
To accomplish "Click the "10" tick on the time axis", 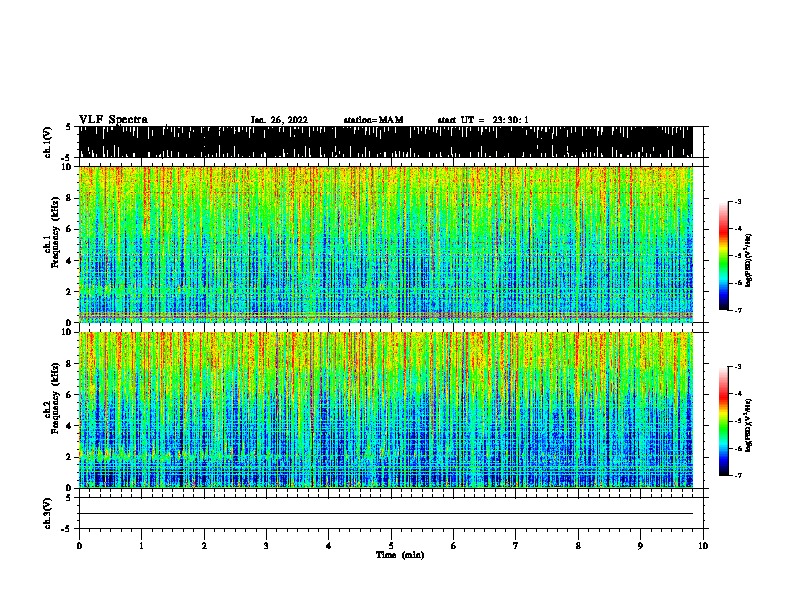I will 703,546.
